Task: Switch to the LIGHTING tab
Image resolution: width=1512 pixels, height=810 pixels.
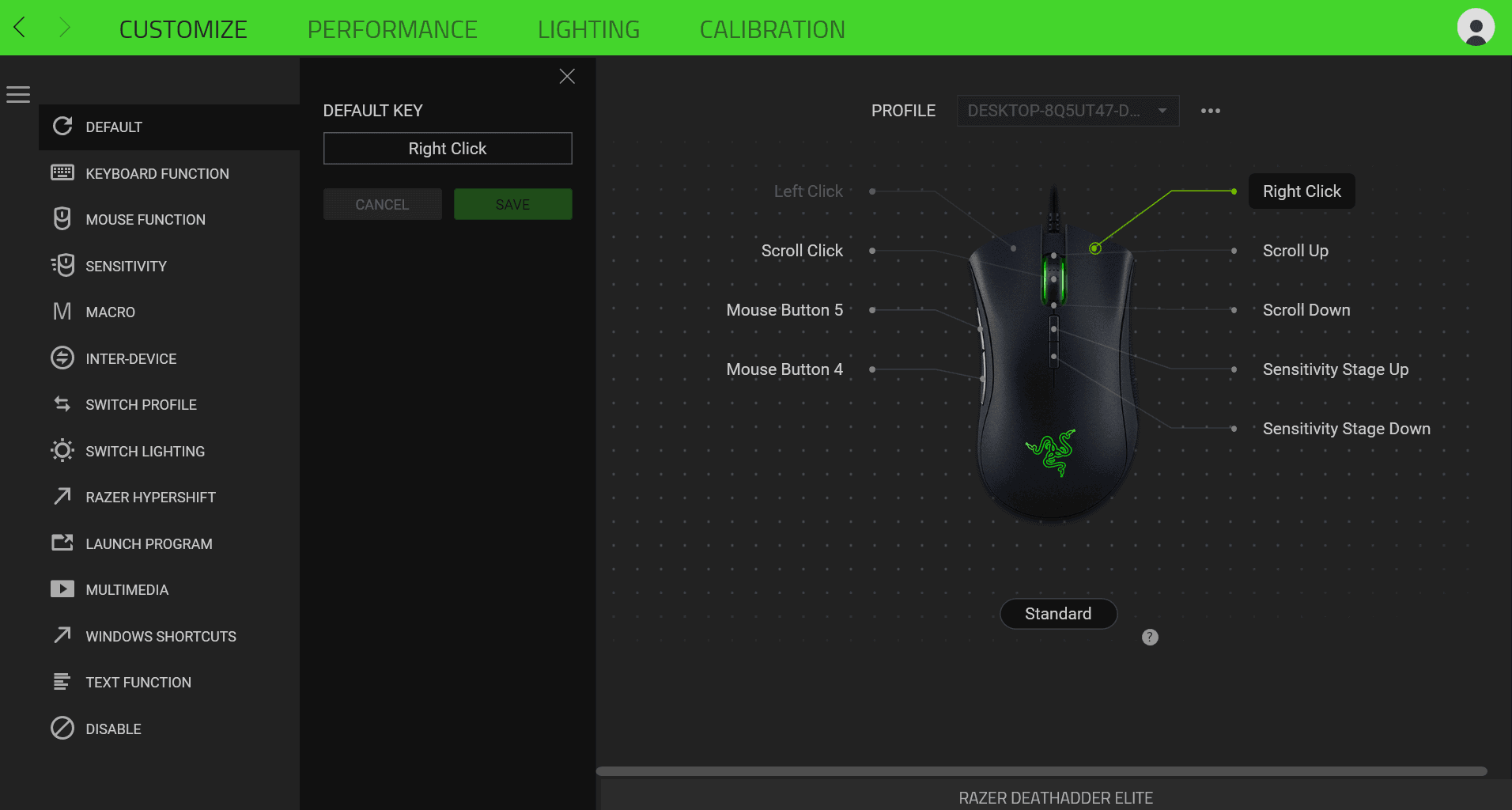Action: click(x=588, y=29)
